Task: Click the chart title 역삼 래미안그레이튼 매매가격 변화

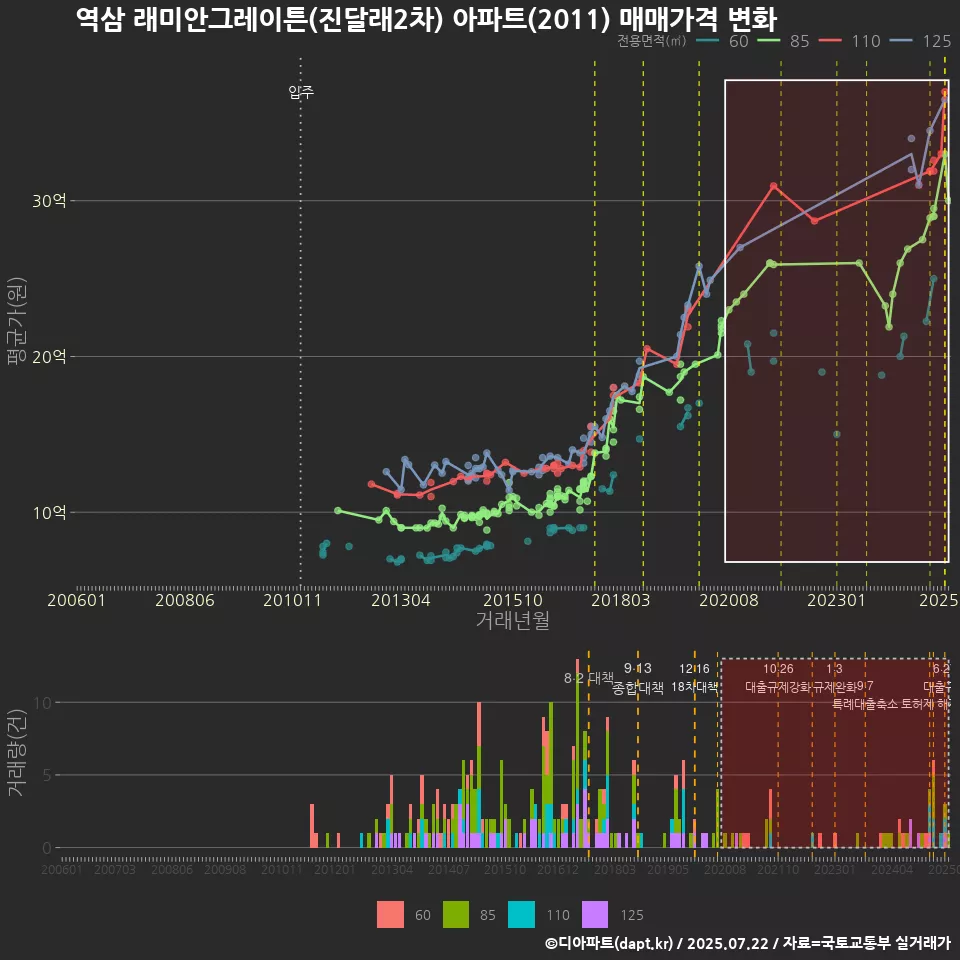Action: [427, 18]
